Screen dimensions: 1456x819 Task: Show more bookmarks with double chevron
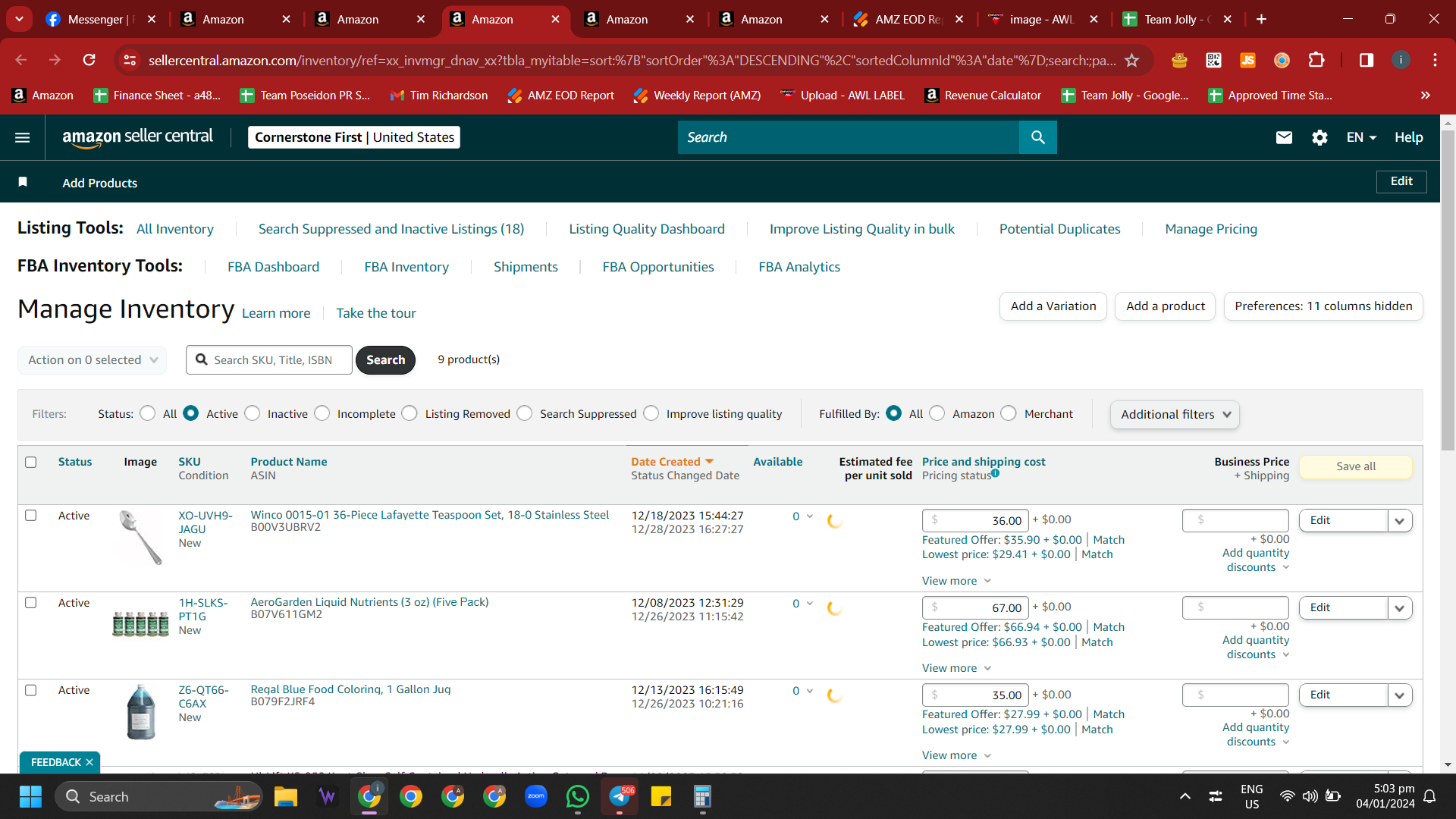1425,95
